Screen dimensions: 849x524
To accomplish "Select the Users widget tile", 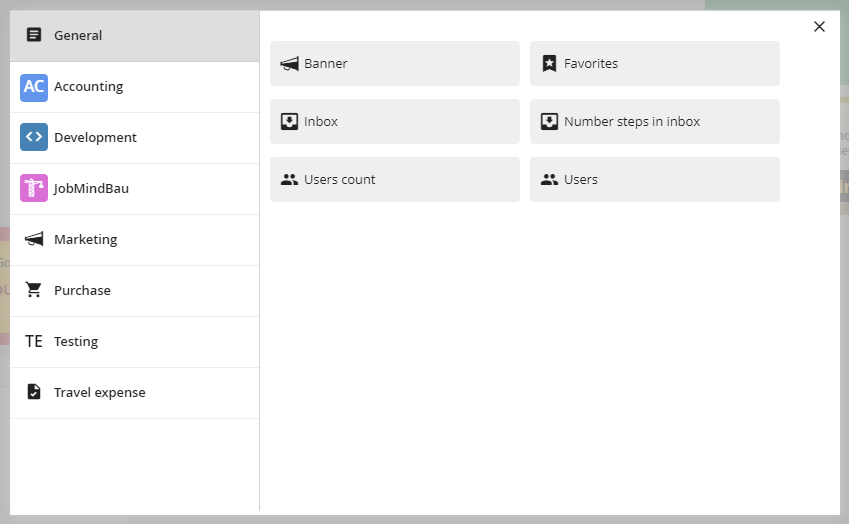I will click(654, 180).
